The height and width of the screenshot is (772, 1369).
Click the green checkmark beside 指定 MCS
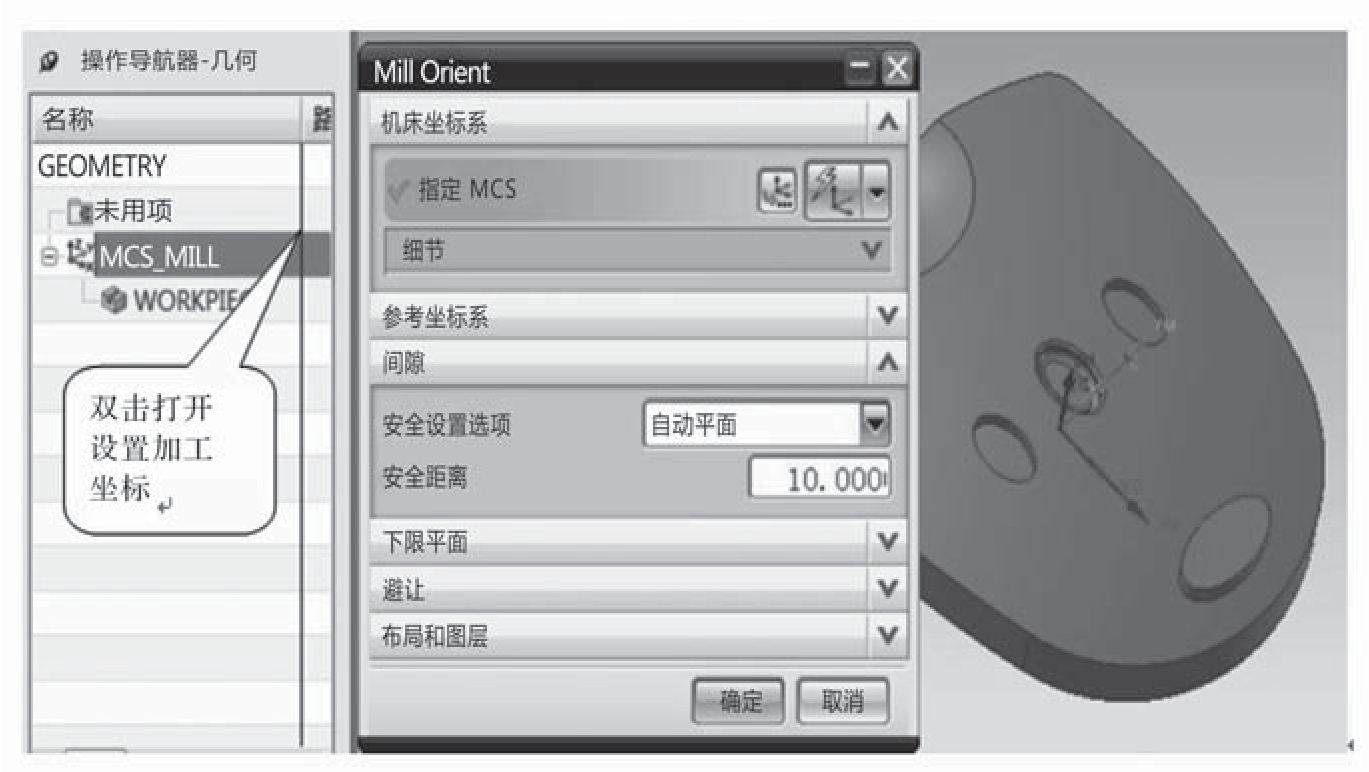pyautogui.click(x=401, y=189)
